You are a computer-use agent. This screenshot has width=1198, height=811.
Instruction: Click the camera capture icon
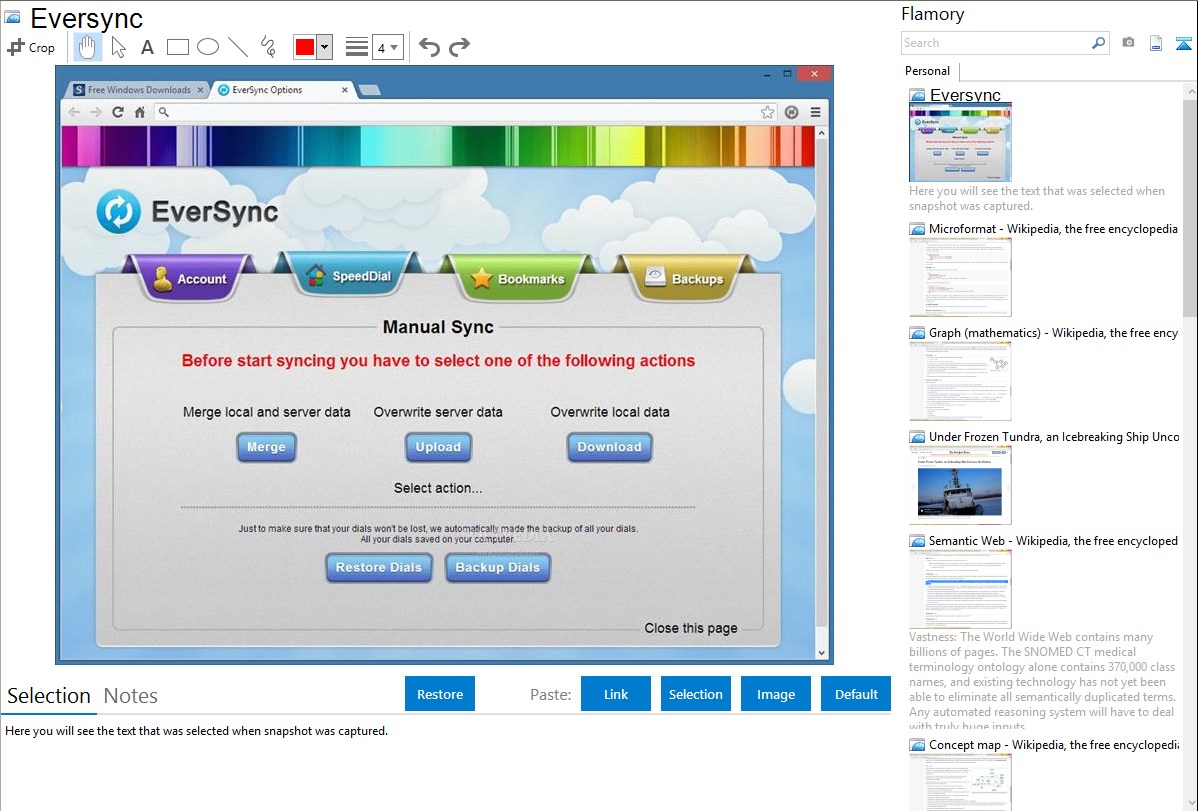point(1128,43)
